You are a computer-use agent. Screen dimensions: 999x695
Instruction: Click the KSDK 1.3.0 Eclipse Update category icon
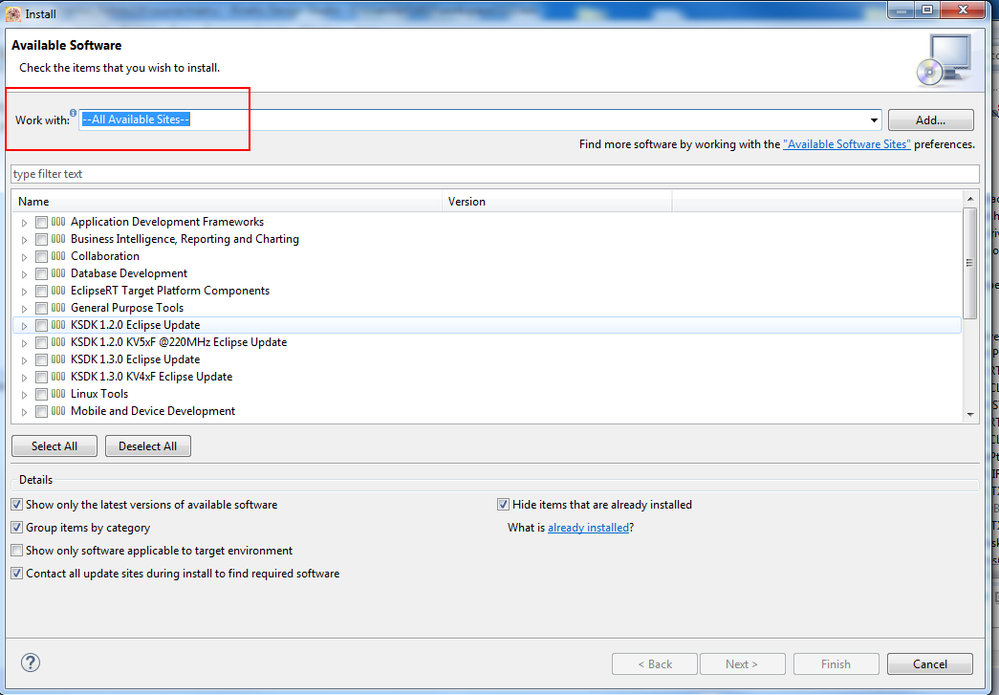[x=58, y=359]
